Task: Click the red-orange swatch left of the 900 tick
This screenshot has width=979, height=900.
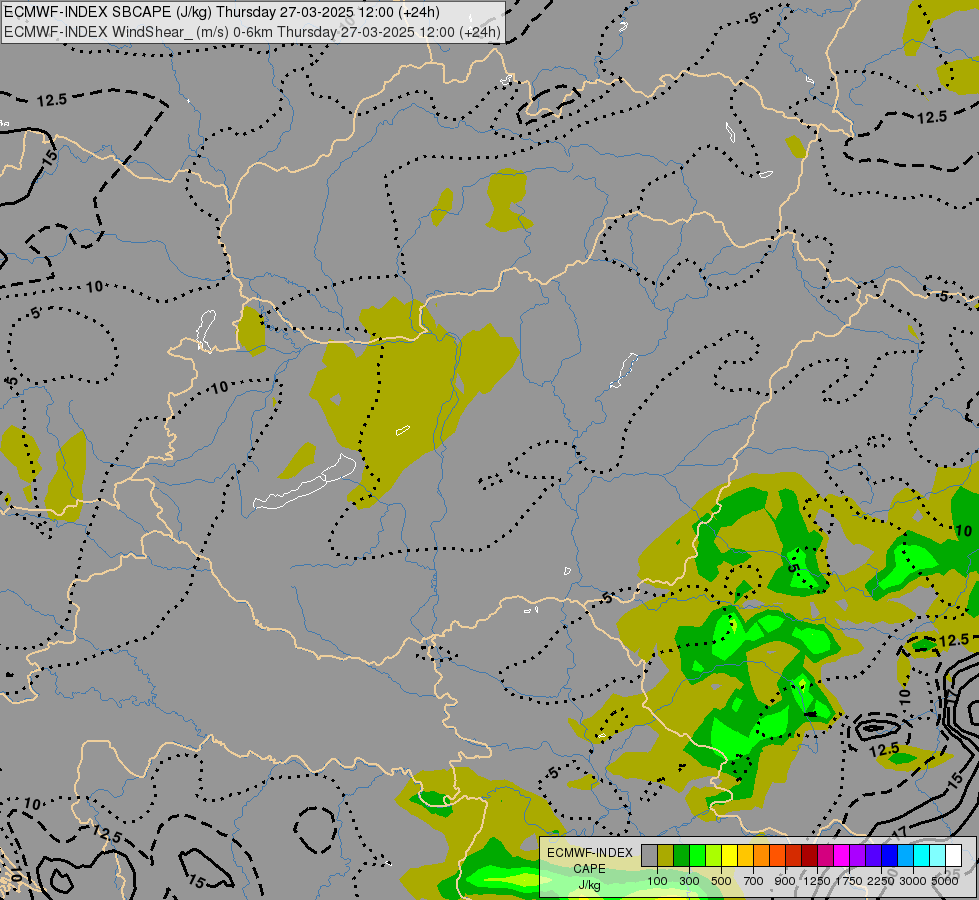Action: pos(777,855)
